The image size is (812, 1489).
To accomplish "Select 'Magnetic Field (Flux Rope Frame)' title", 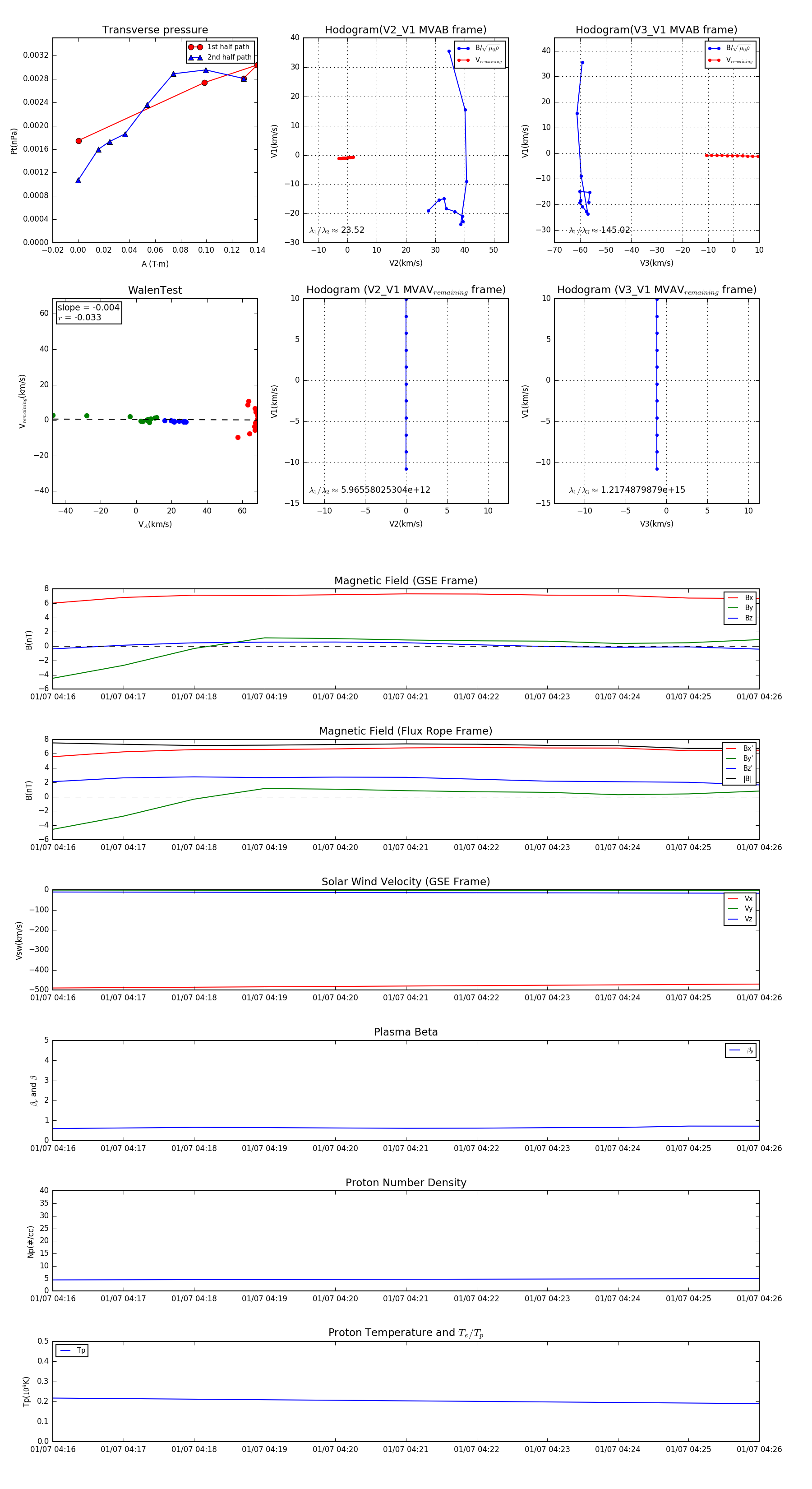I will 406,731.
